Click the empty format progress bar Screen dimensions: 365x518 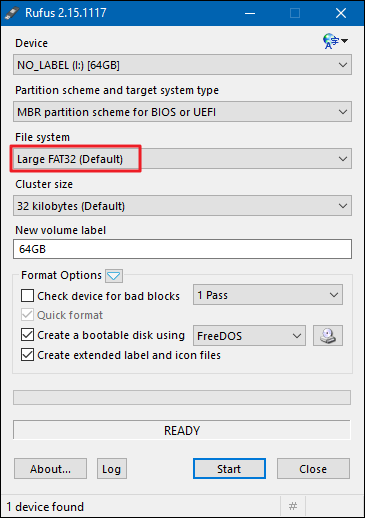tap(182, 397)
